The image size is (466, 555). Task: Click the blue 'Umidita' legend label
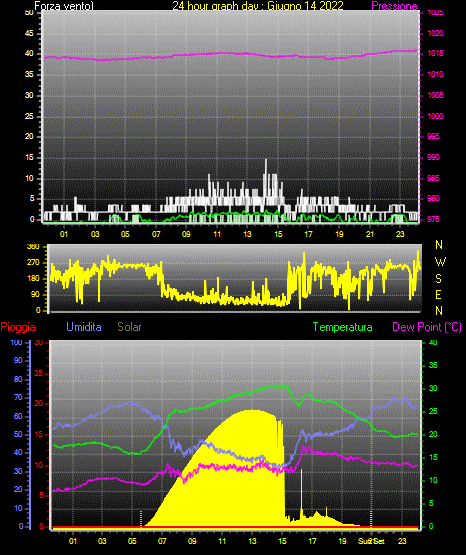coord(84,327)
